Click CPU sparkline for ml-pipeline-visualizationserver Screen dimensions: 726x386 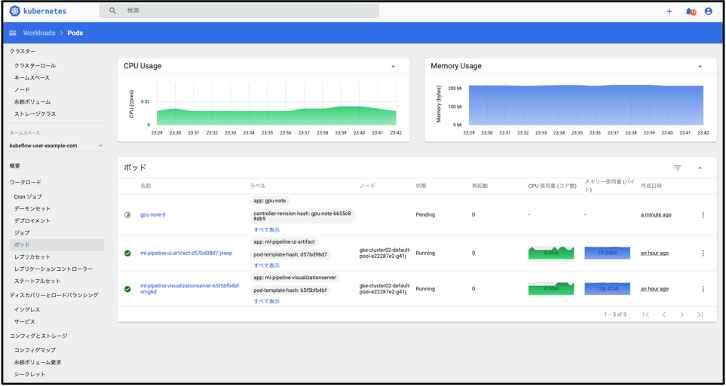[551, 289]
